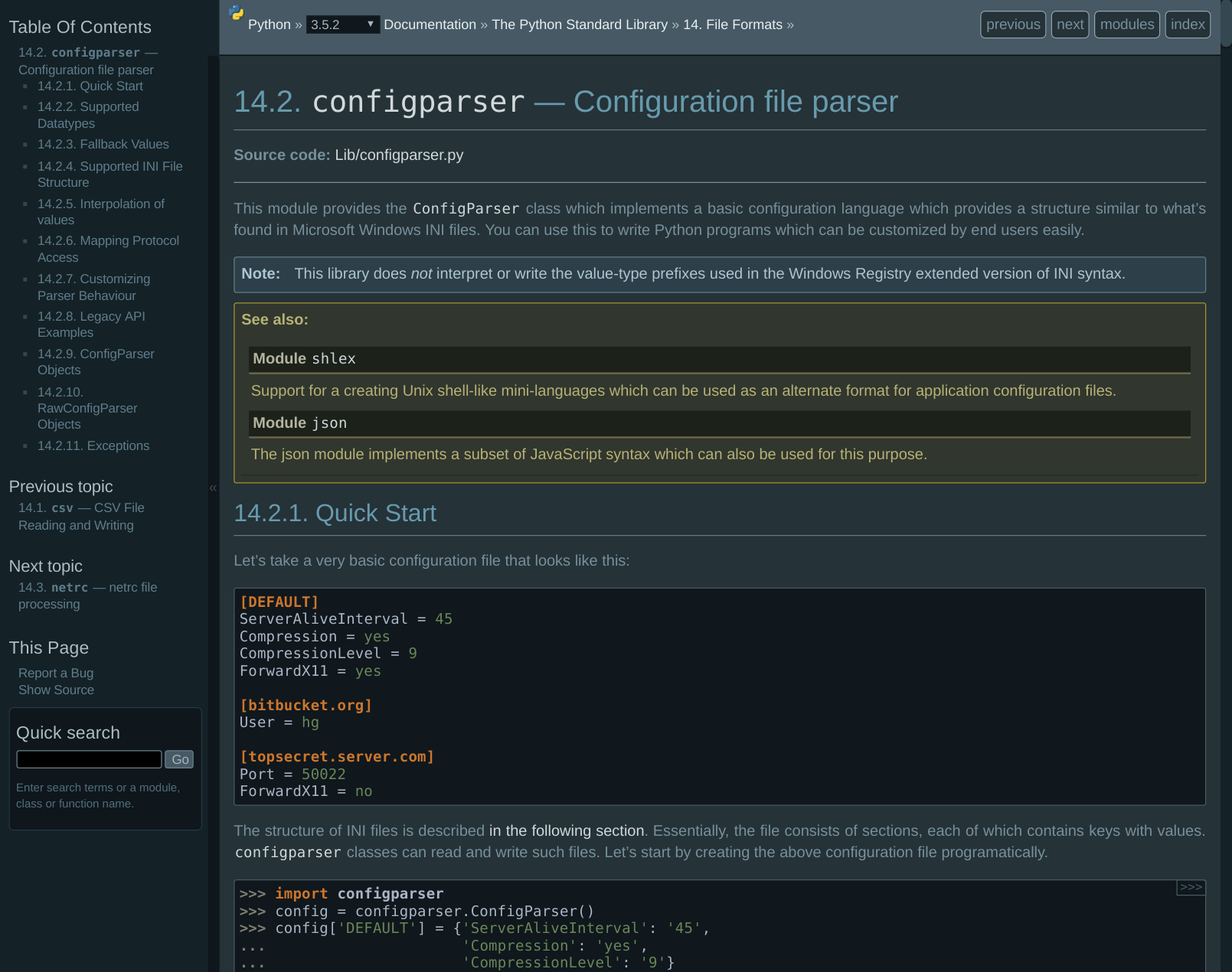Open Module shlex reference link
The width and height of the screenshot is (1232, 972).
pyautogui.click(x=304, y=358)
